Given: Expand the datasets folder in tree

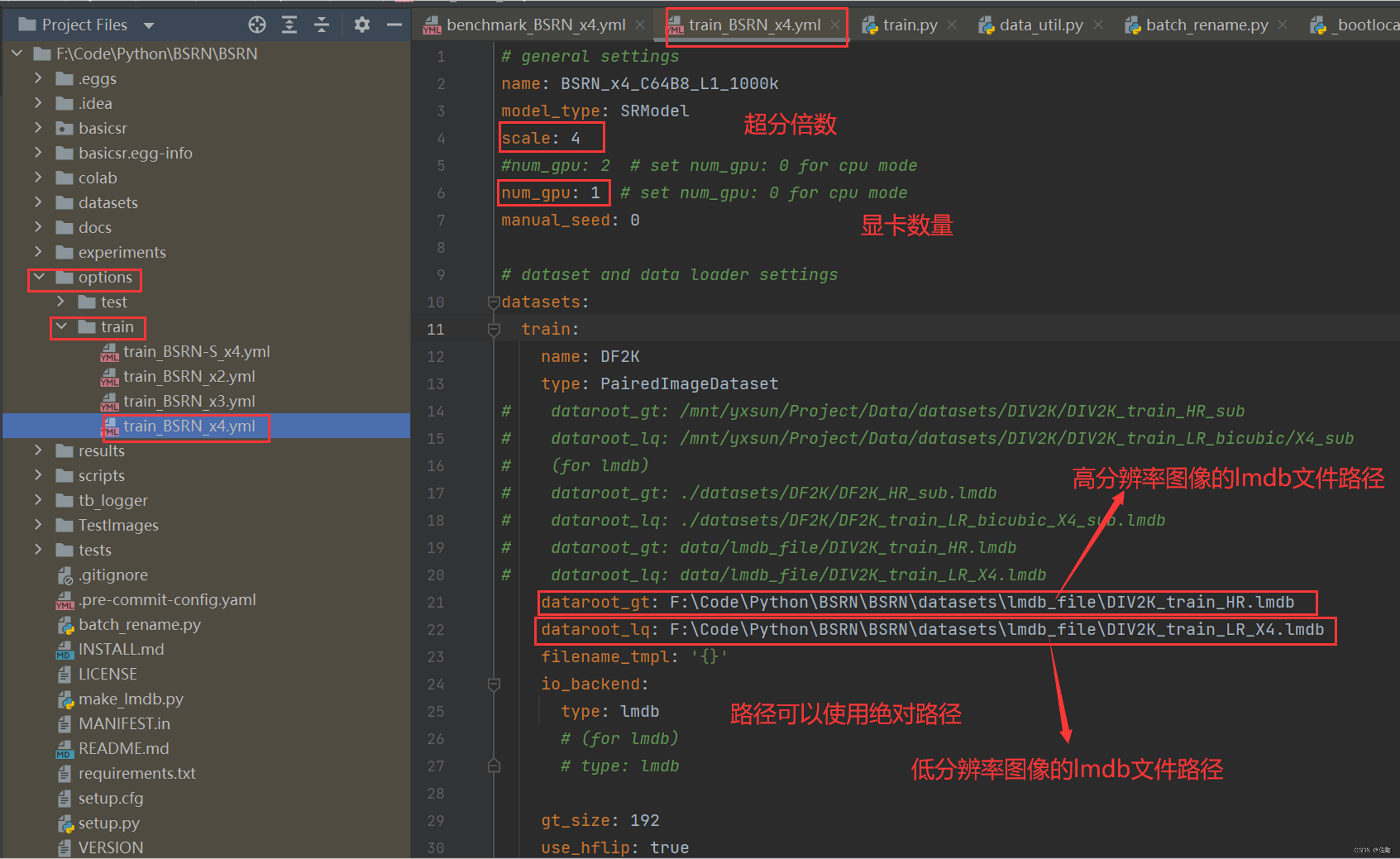Looking at the screenshot, I should click(x=38, y=202).
